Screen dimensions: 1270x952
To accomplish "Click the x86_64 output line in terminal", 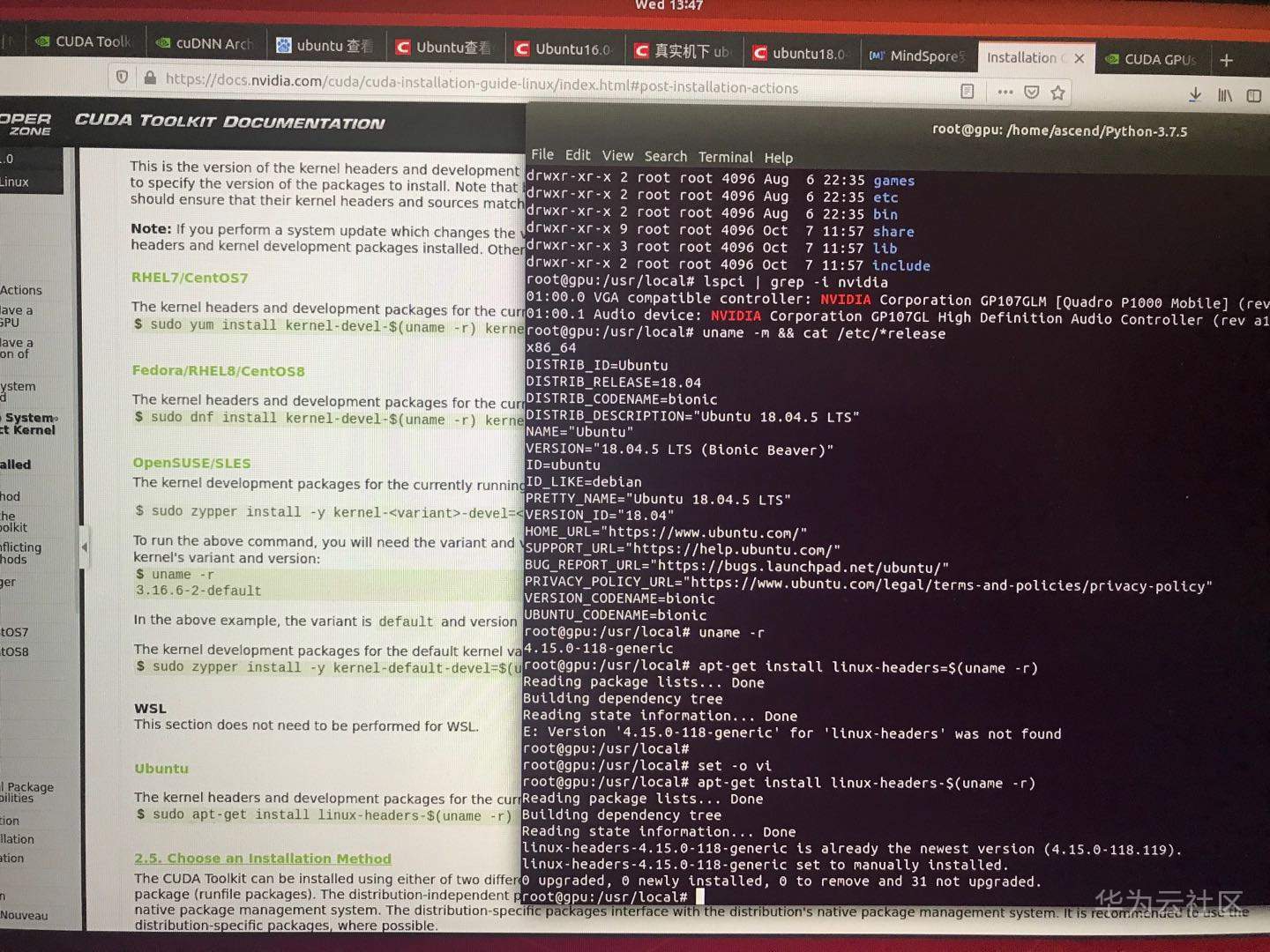I will 551,348.
